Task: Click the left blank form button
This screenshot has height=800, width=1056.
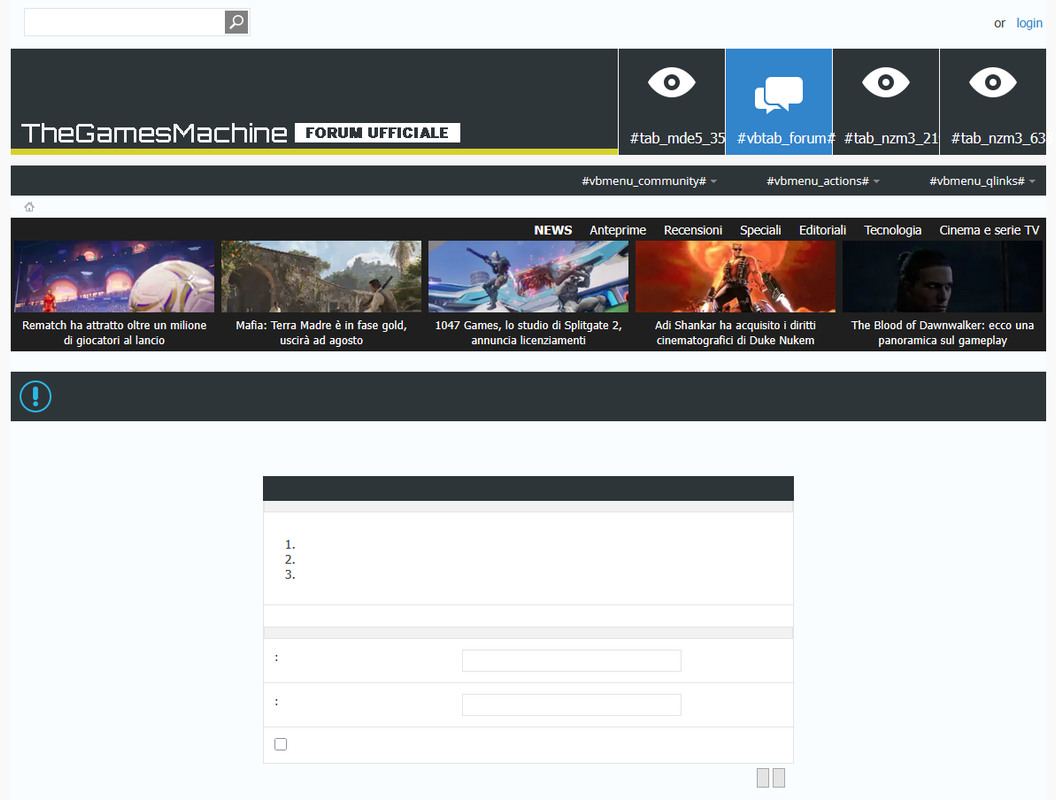Action: click(x=763, y=778)
